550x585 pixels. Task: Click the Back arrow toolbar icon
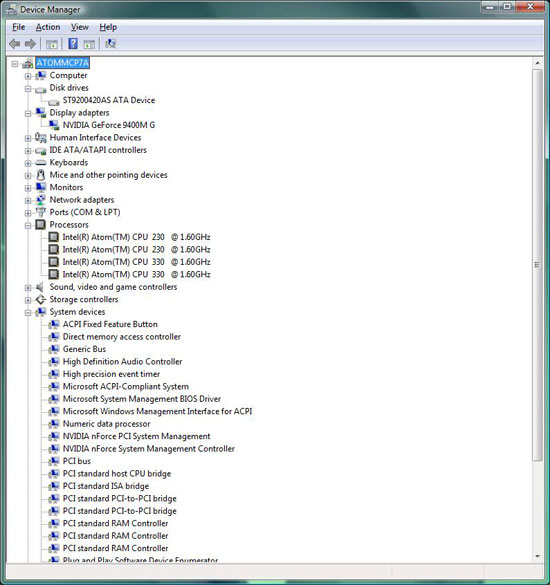[x=15, y=44]
